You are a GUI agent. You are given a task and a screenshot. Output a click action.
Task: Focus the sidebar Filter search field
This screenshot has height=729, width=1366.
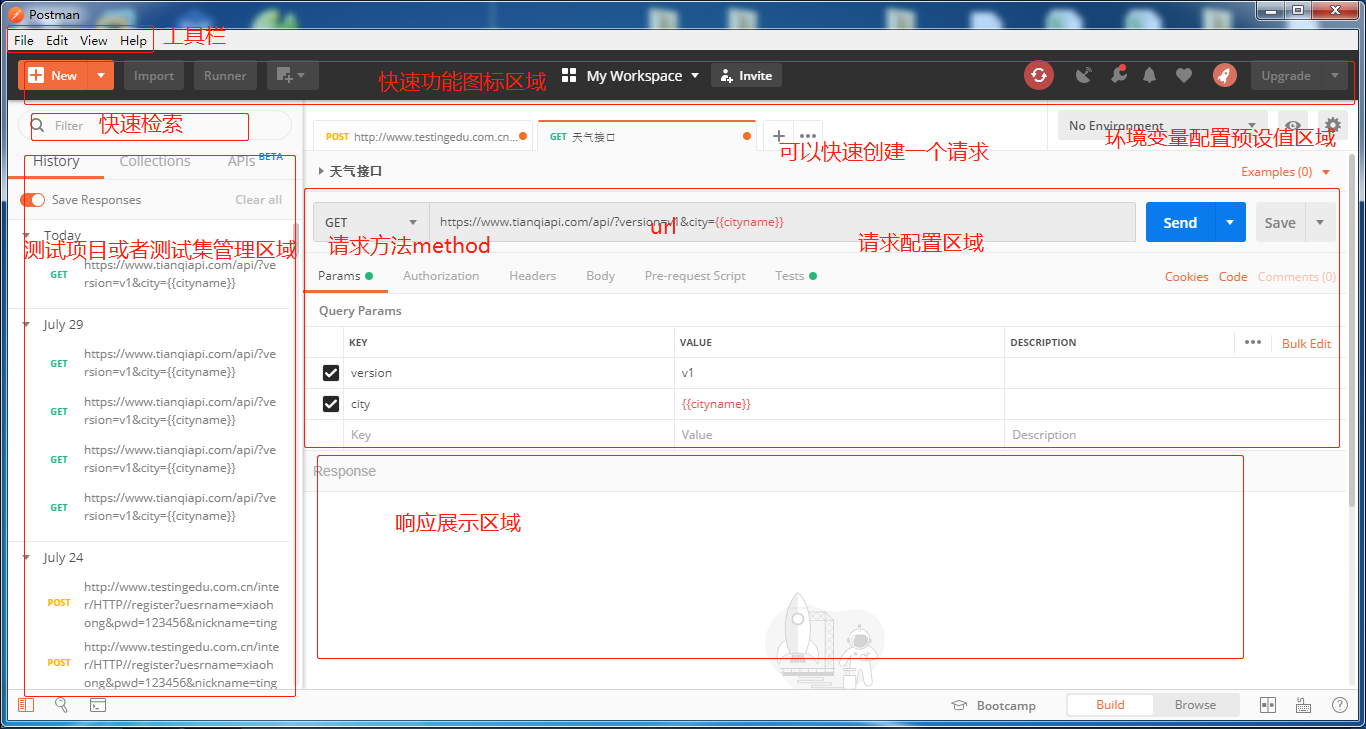(x=156, y=125)
